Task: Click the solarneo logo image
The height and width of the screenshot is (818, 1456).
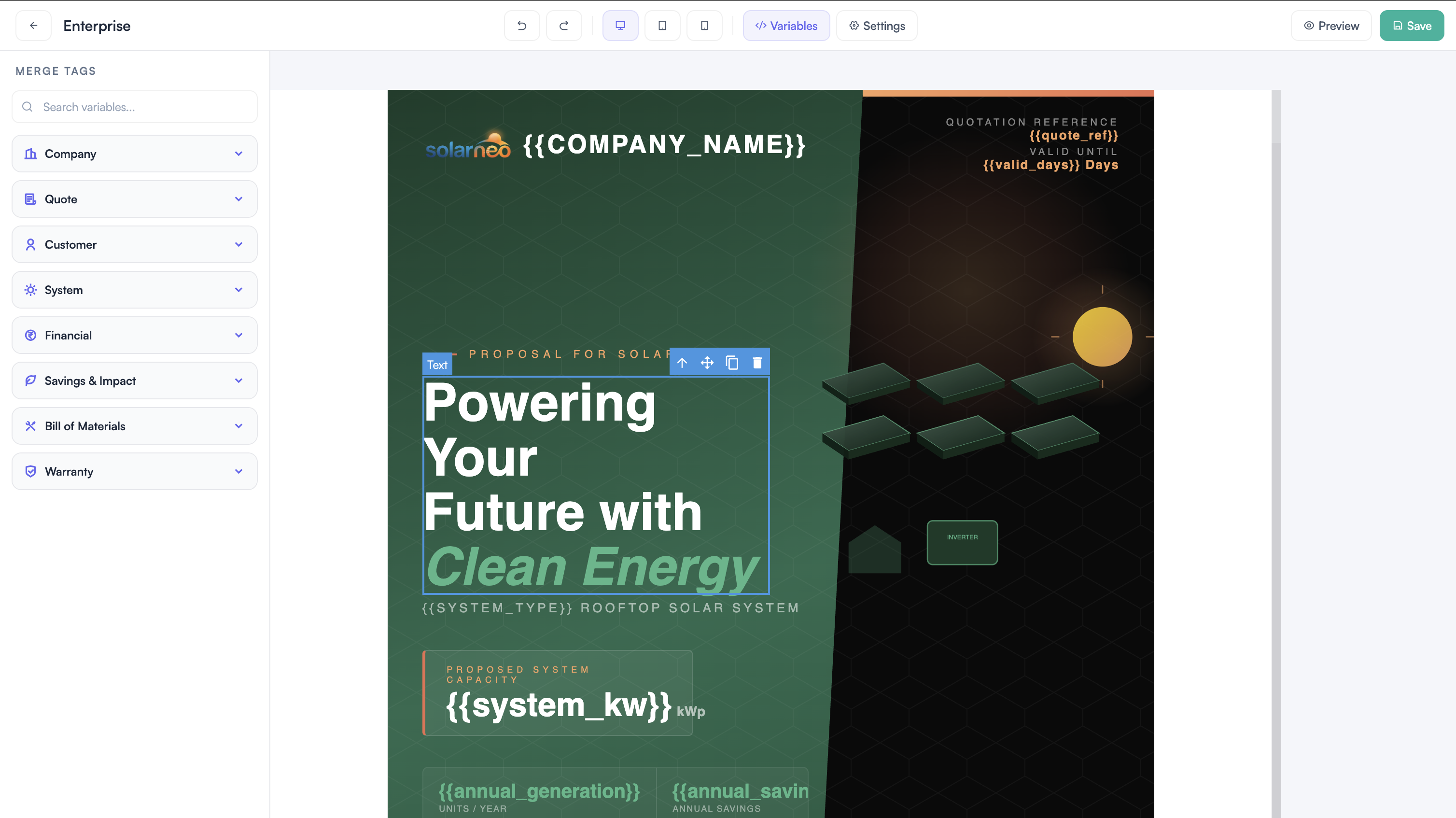Action: coord(468,145)
